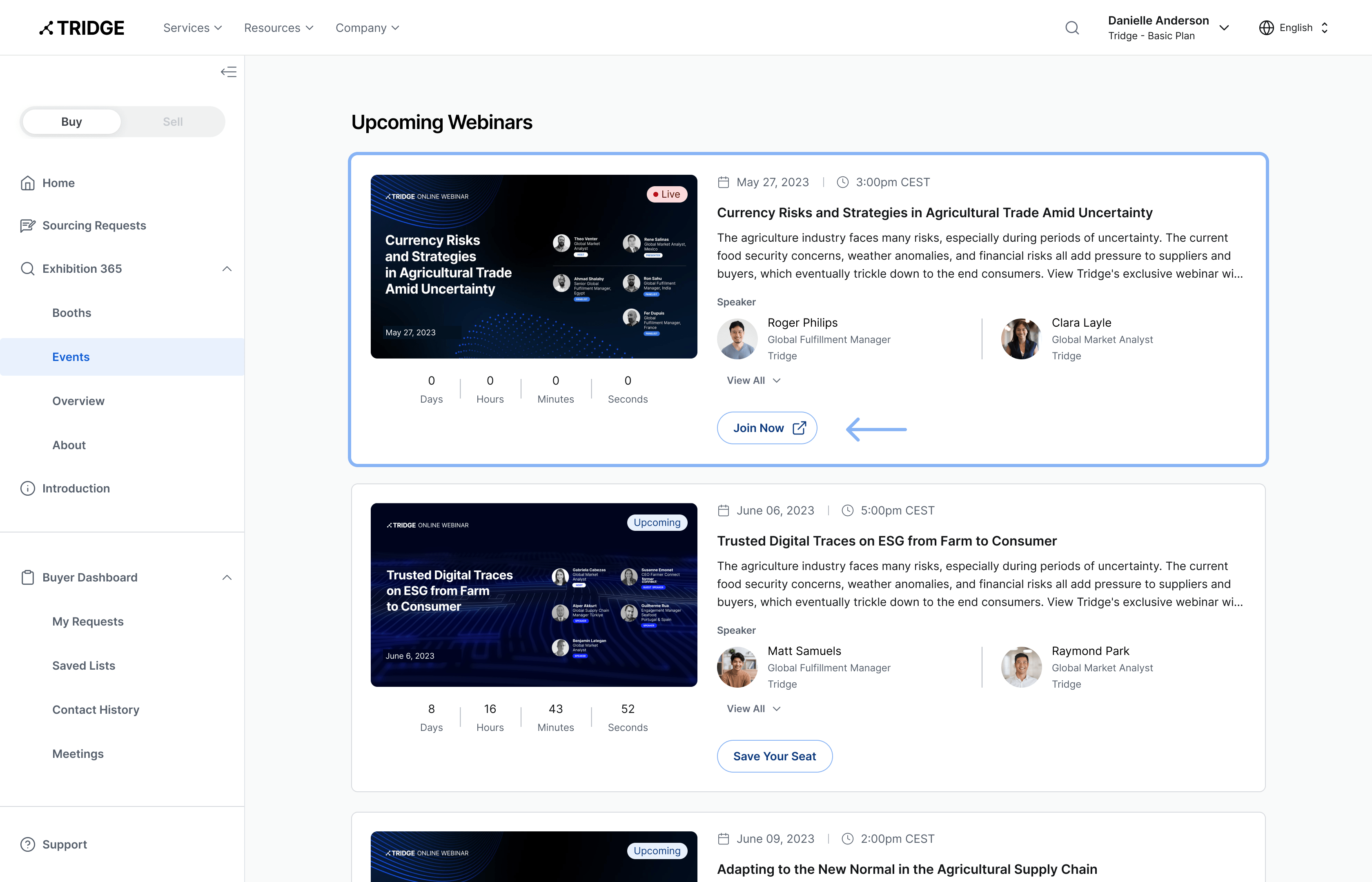Viewport: 1372px width, 882px height.
Task: Open the English language selector
Action: click(x=1294, y=27)
